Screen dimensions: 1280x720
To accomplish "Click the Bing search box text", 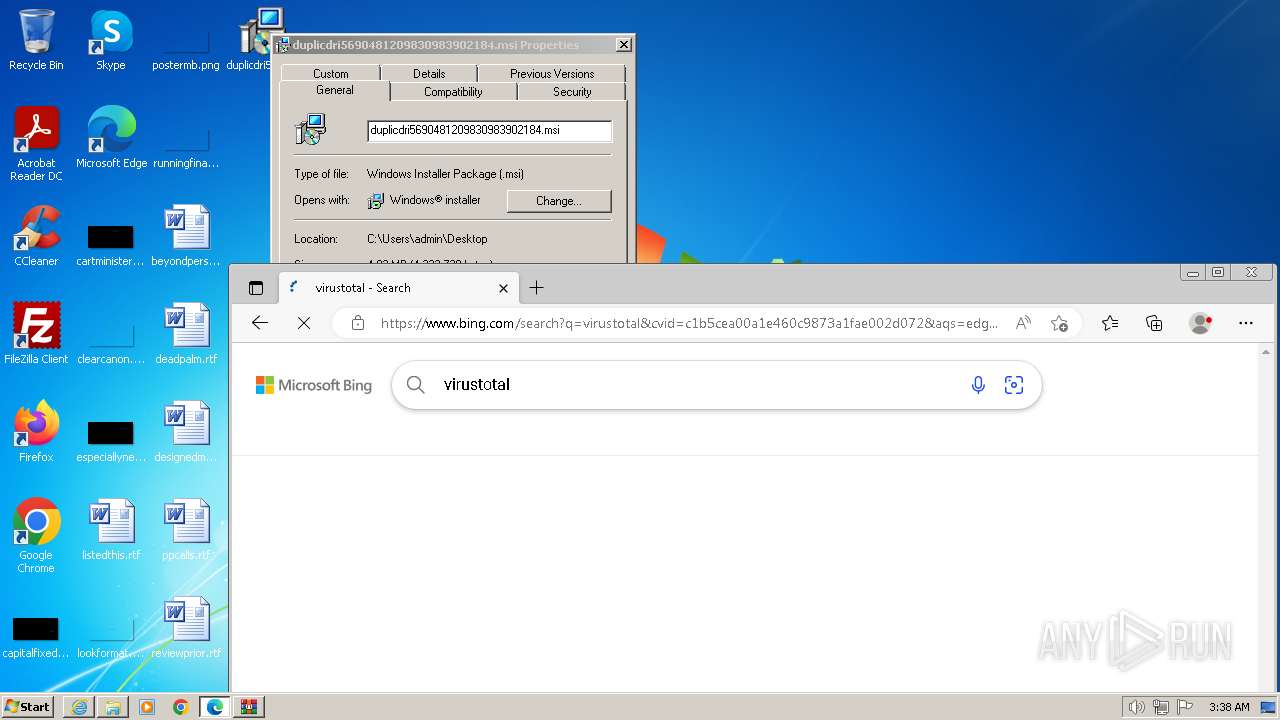I will point(477,385).
